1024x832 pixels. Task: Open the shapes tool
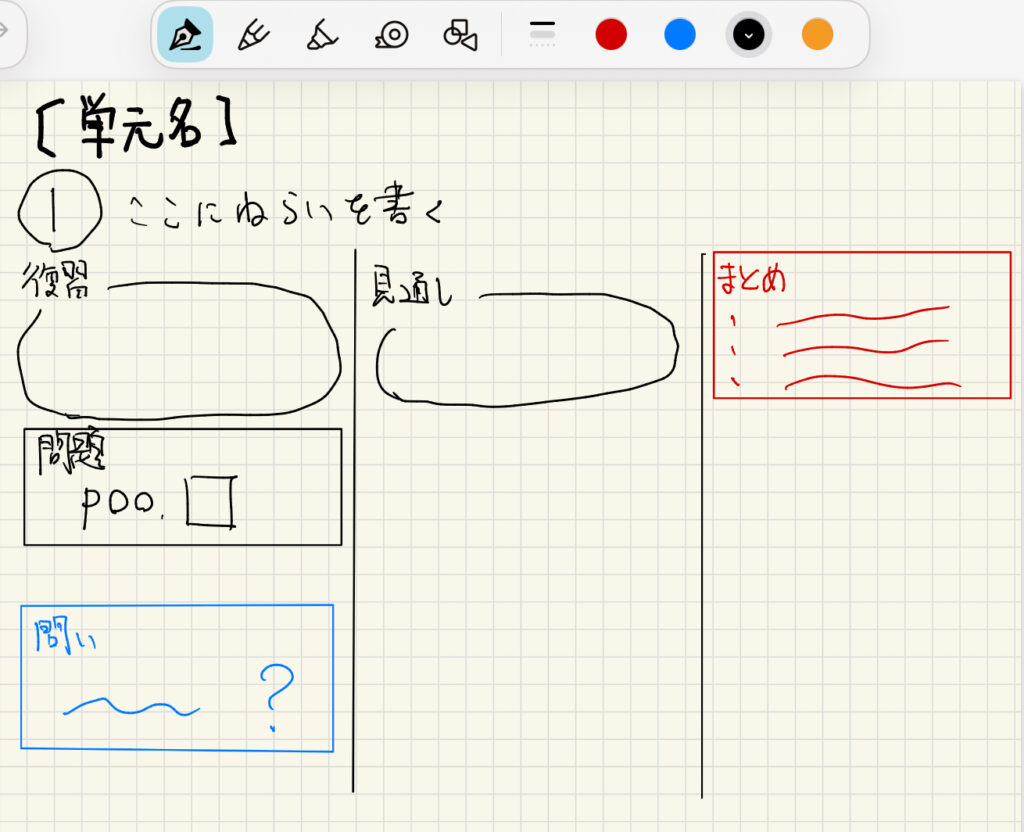pos(459,35)
